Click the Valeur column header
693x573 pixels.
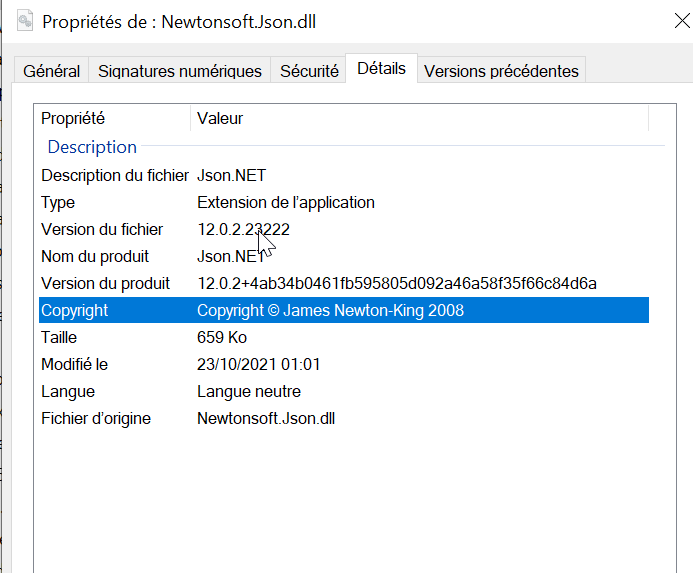click(x=220, y=118)
